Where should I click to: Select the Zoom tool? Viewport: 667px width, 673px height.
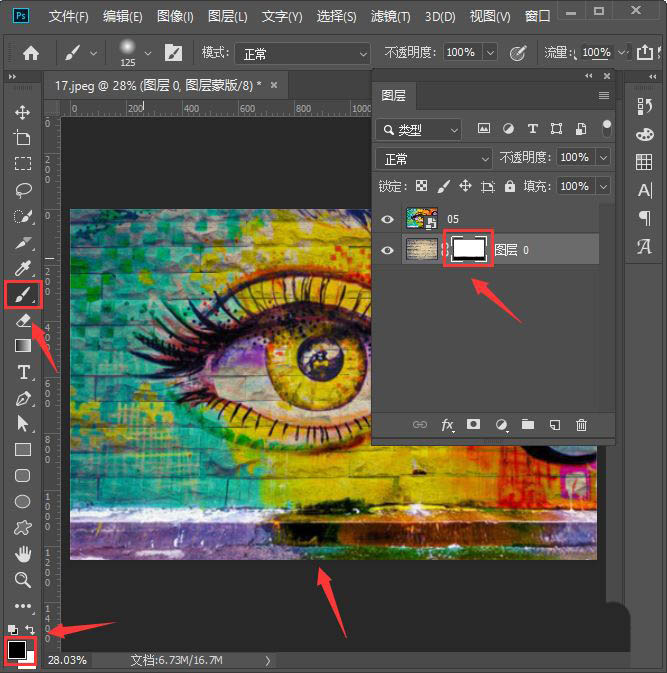(23, 580)
